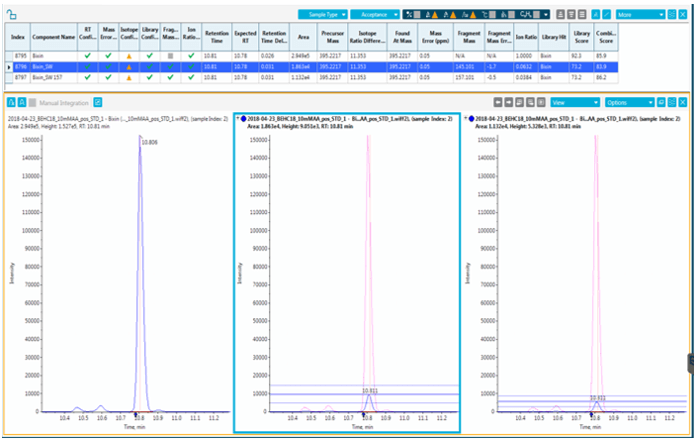Click the gray square icon beside Manual Integration

[x=32, y=103]
